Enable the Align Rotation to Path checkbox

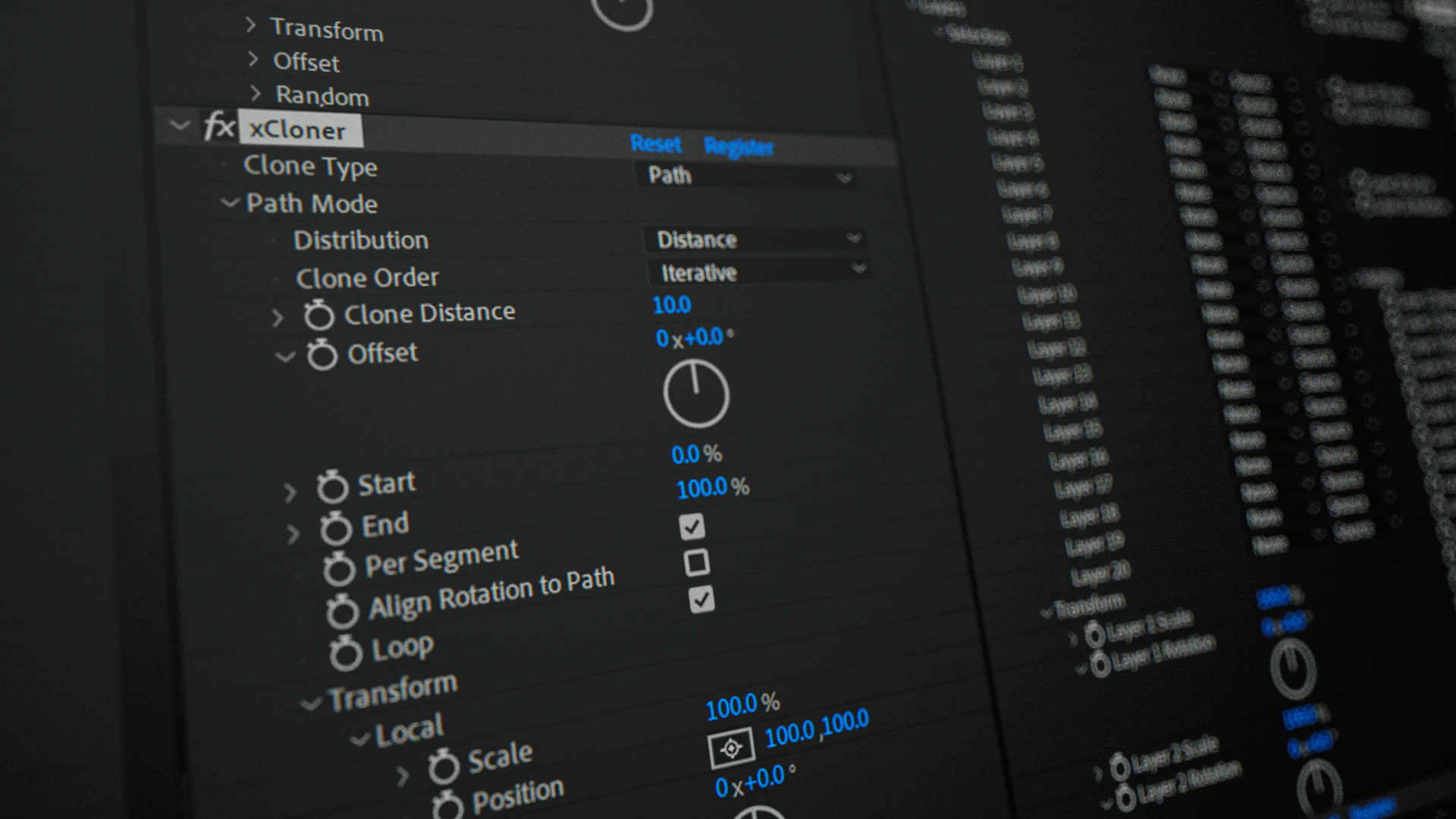[x=696, y=563]
